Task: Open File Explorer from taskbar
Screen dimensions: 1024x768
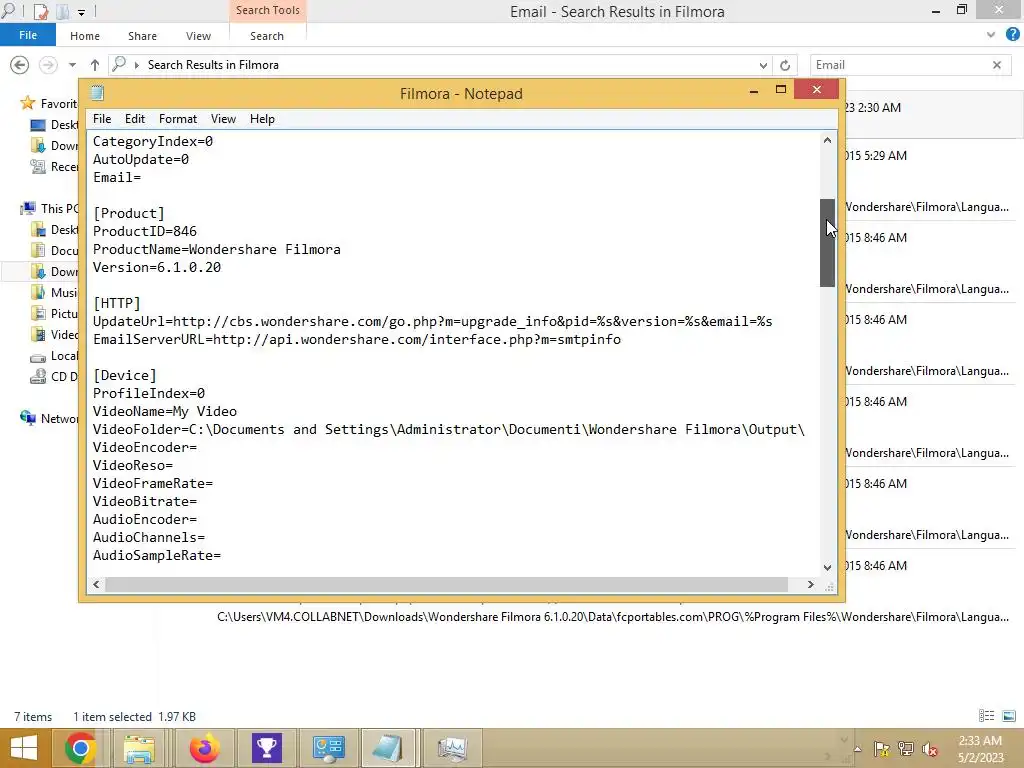Action: click(139, 748)
